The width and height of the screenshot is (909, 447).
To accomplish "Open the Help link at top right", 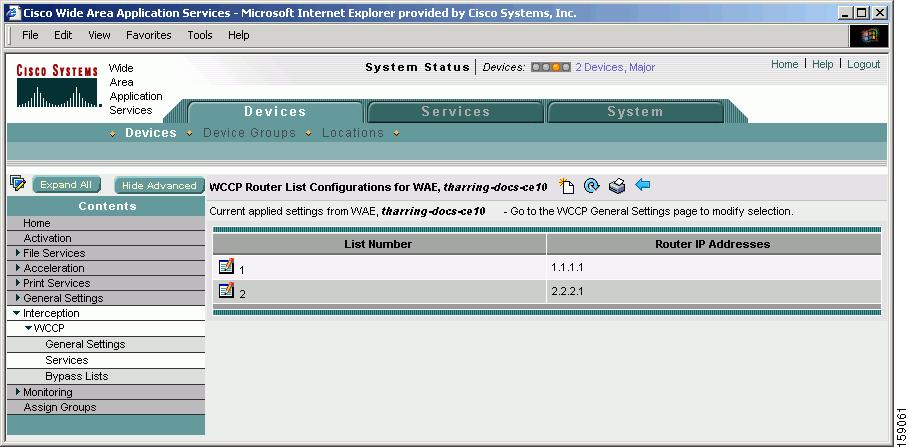I will (x=823, y=64).
